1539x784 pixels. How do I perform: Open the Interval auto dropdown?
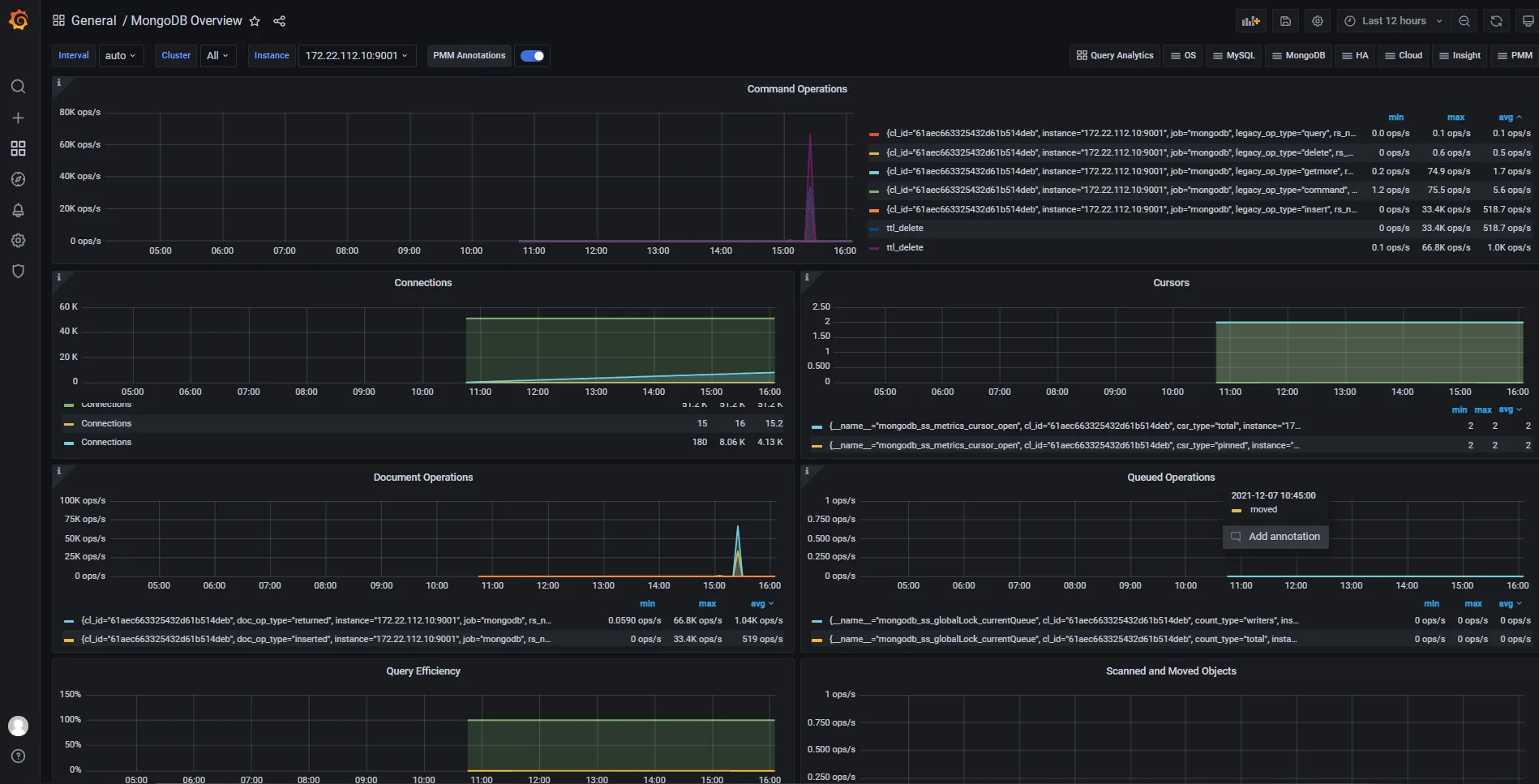coord(121,56)
